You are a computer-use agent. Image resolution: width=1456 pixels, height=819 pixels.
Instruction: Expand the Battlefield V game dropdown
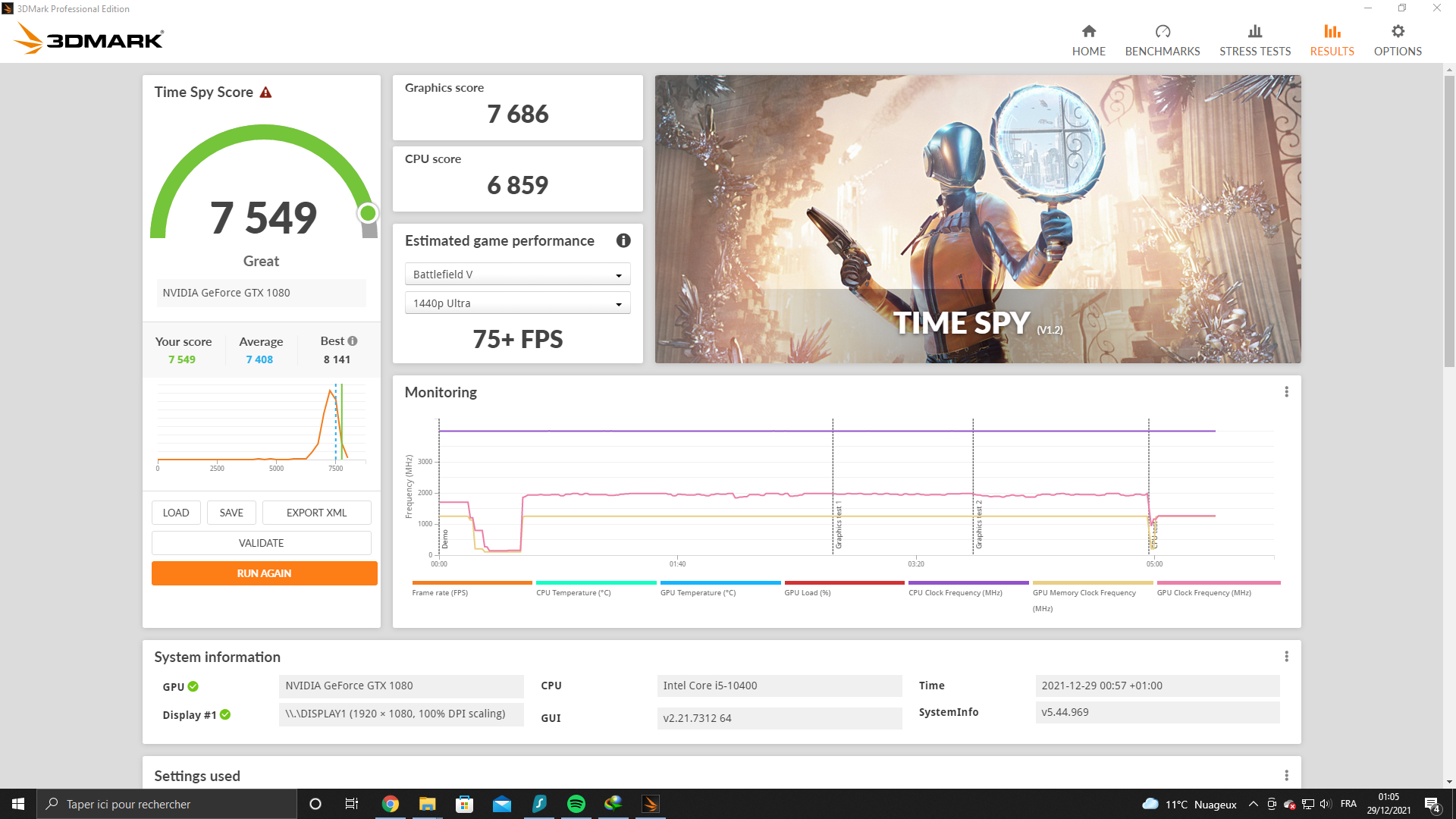[518, 275]
